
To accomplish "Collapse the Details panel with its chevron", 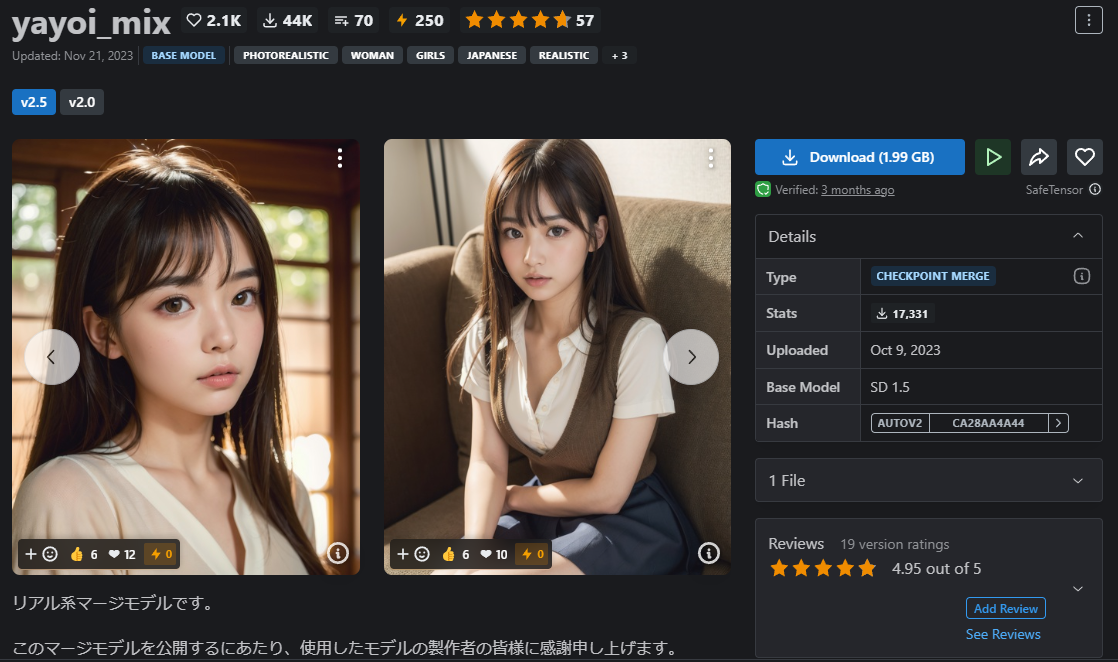I will tap(1078, 236).
